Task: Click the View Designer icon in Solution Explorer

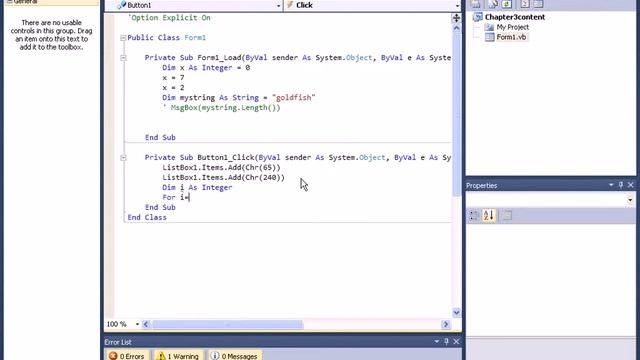Action: coord(538,4)
